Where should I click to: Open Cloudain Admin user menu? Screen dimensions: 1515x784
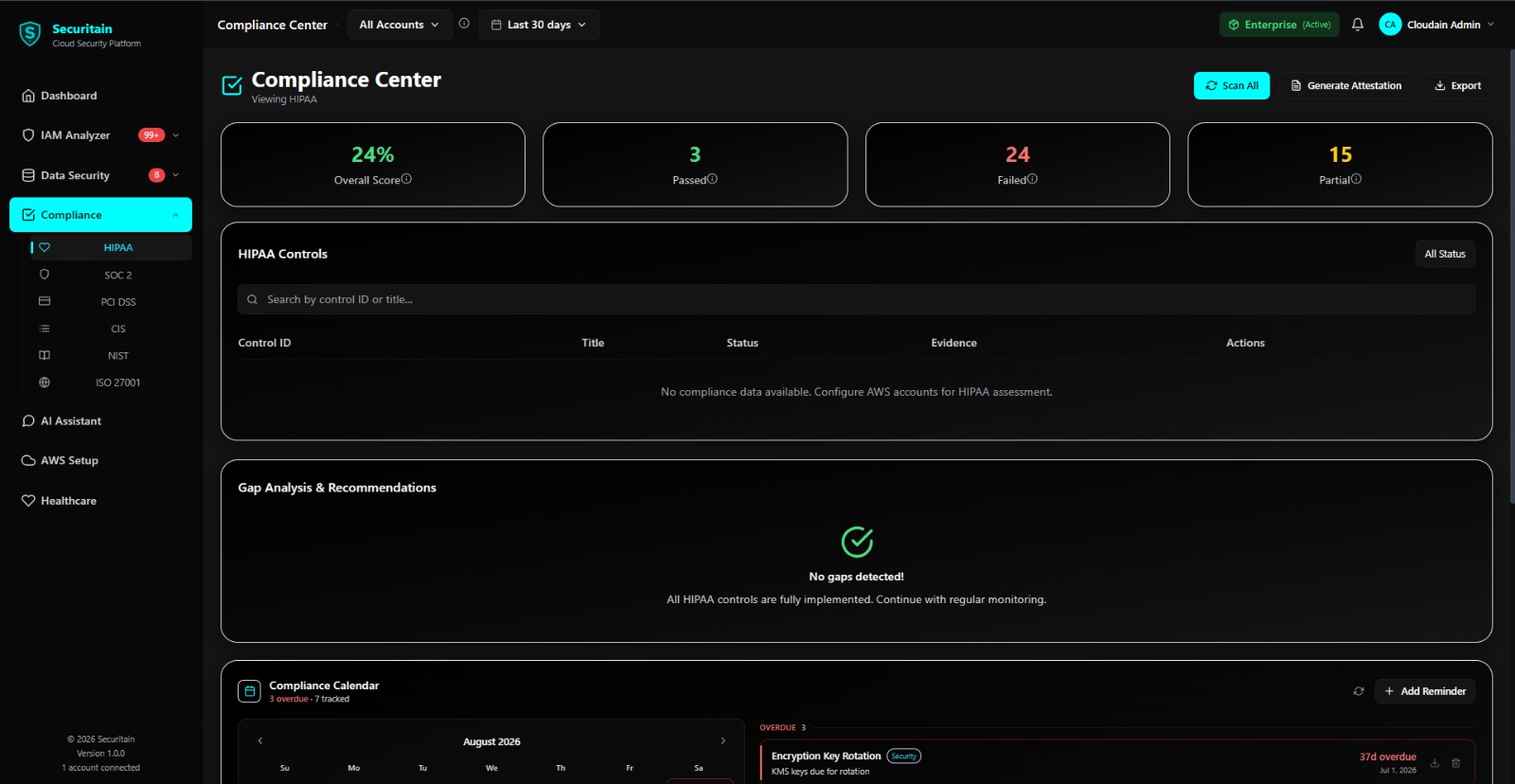(1437, 25)
